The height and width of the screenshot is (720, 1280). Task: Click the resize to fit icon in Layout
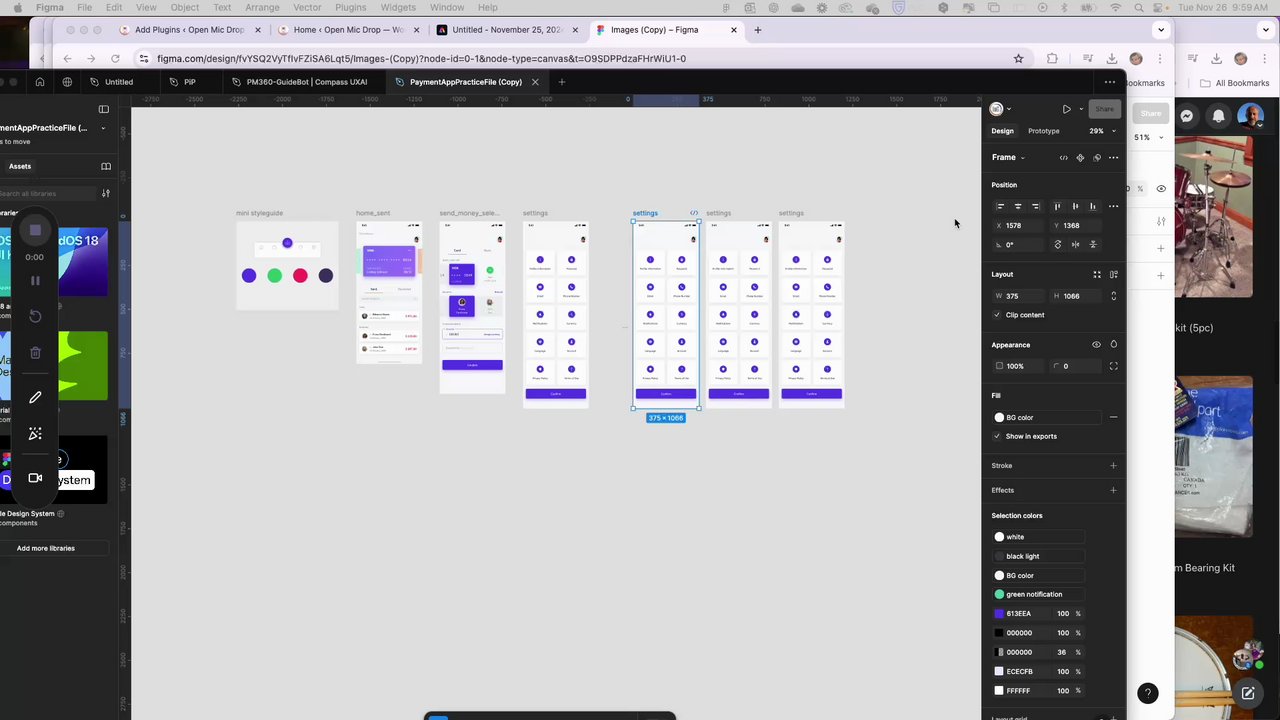point(1097,274)
